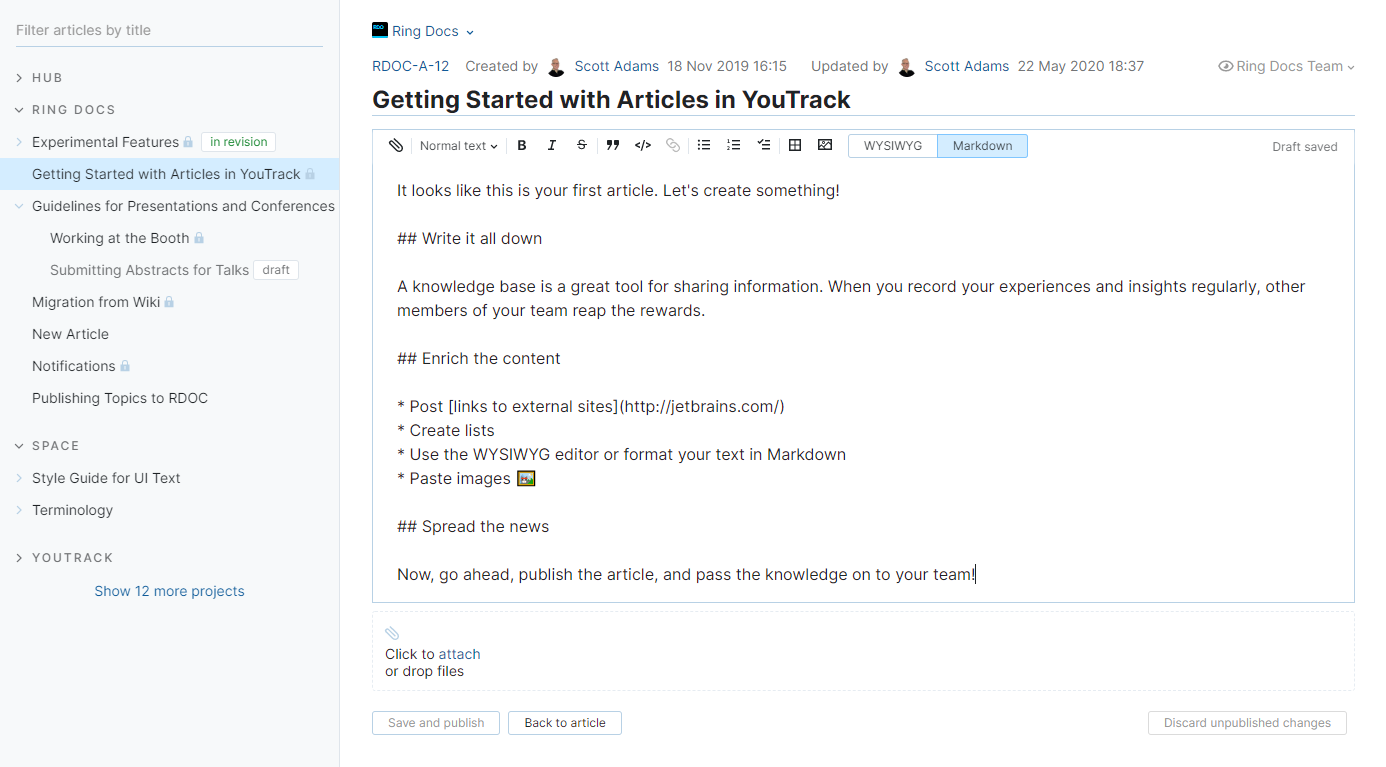Open updater Scott Adams profile link

[x=966, y=66]
